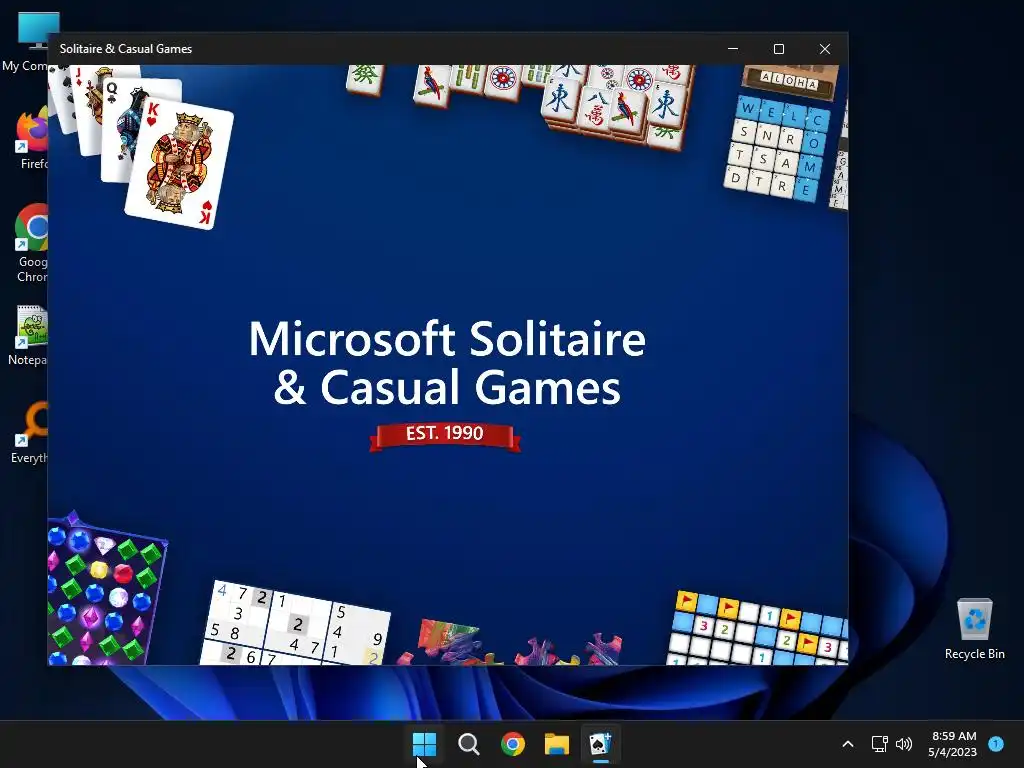Open taskbar Search magnifier
Image resolution: width=1024 pixels, height=768 pixels.
tap(468, 743)
